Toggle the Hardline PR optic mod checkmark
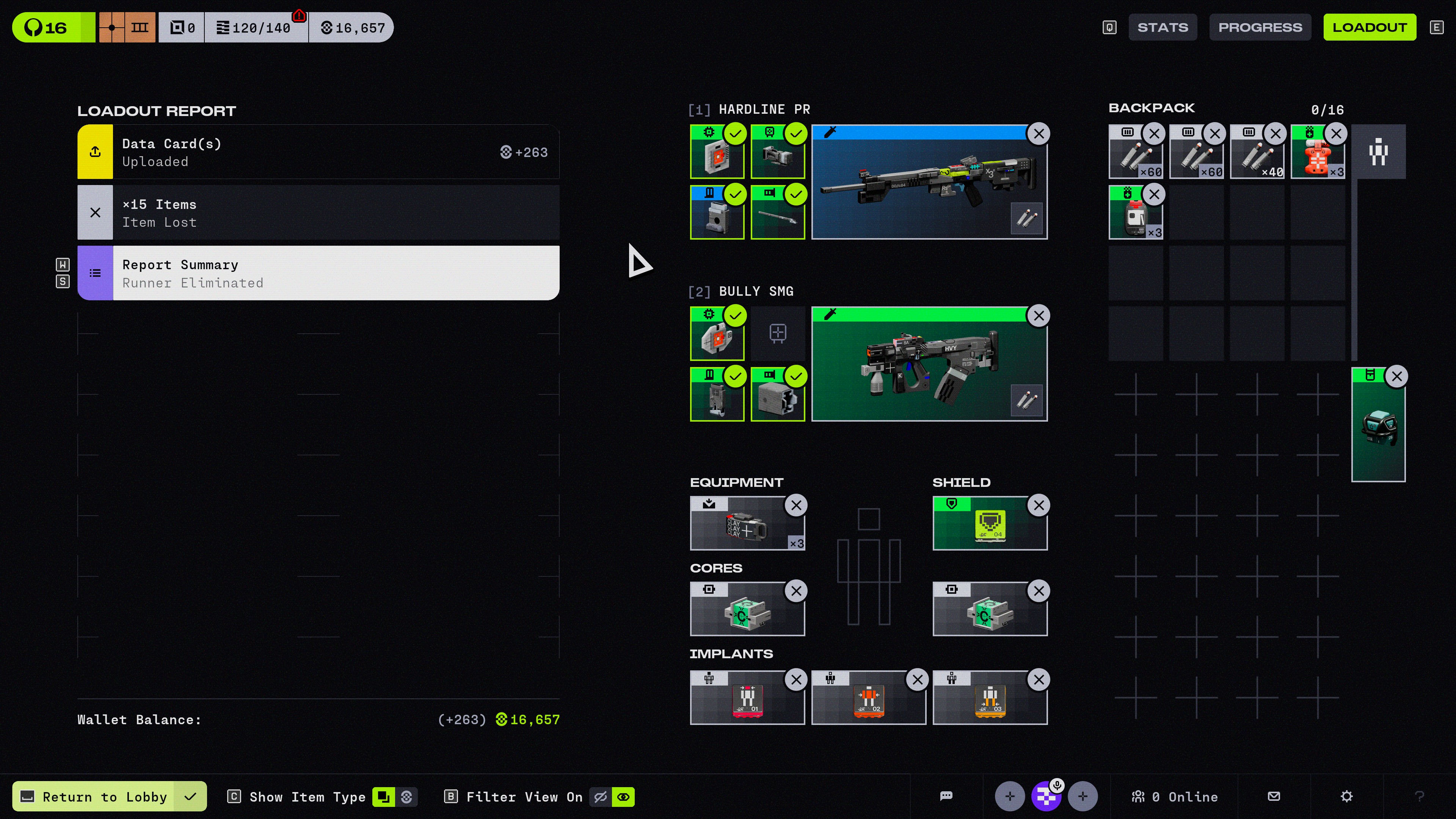 pyautogui.click(x=796, y=134)
